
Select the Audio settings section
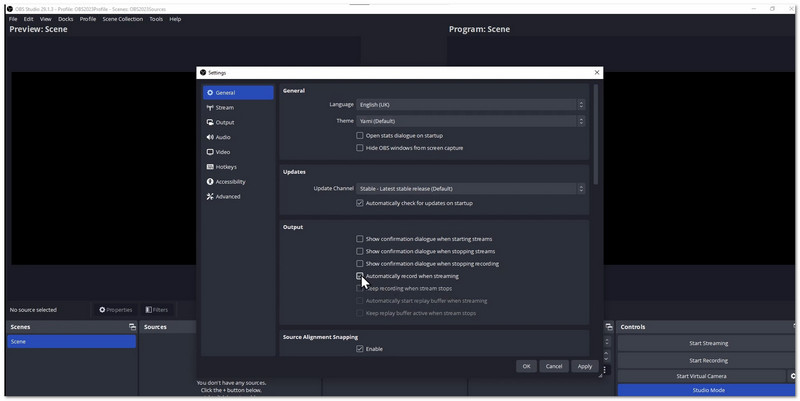223,137
